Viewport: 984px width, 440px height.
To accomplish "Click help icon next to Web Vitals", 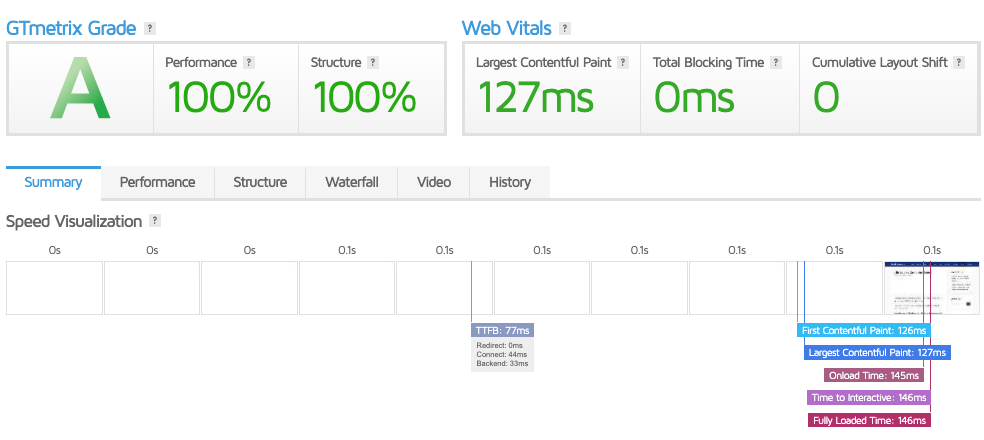I will pyautogui.click(x=565, y=28).
